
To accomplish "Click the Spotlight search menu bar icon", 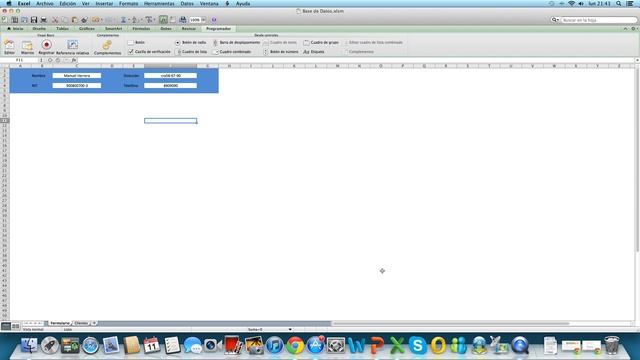I will point(619,3).
